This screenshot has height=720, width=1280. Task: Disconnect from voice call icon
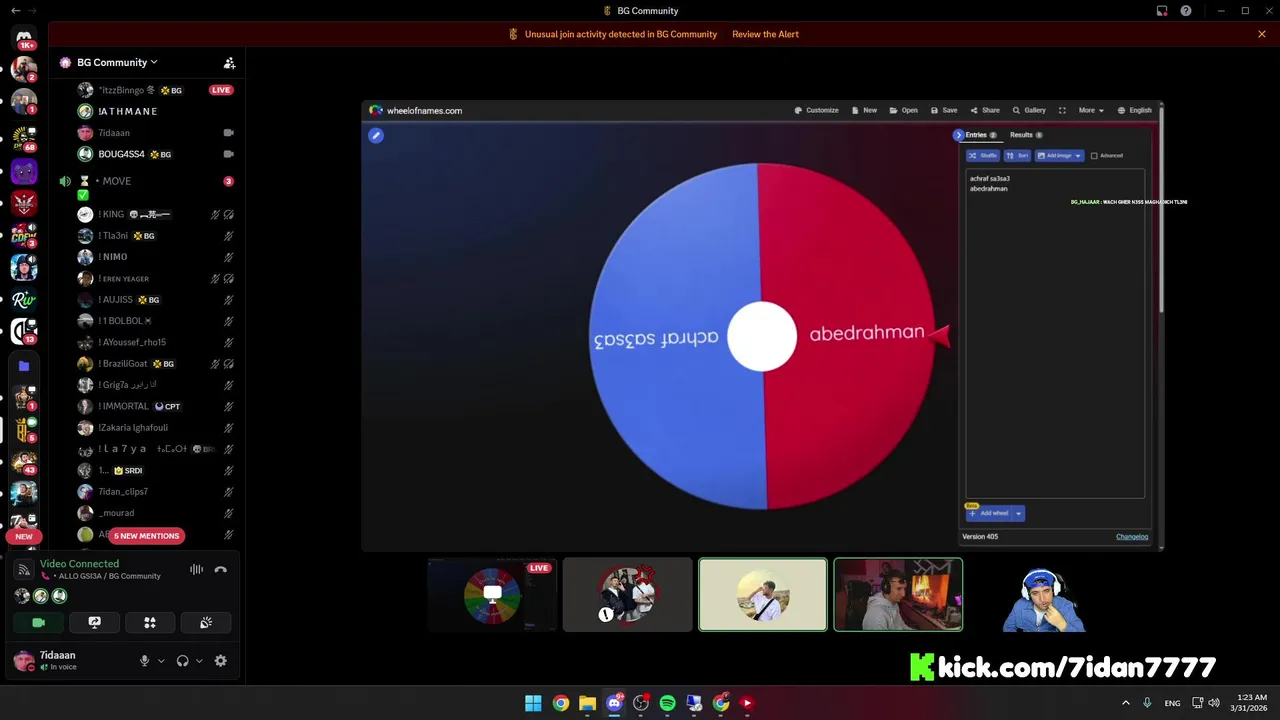tap(220, 570)
